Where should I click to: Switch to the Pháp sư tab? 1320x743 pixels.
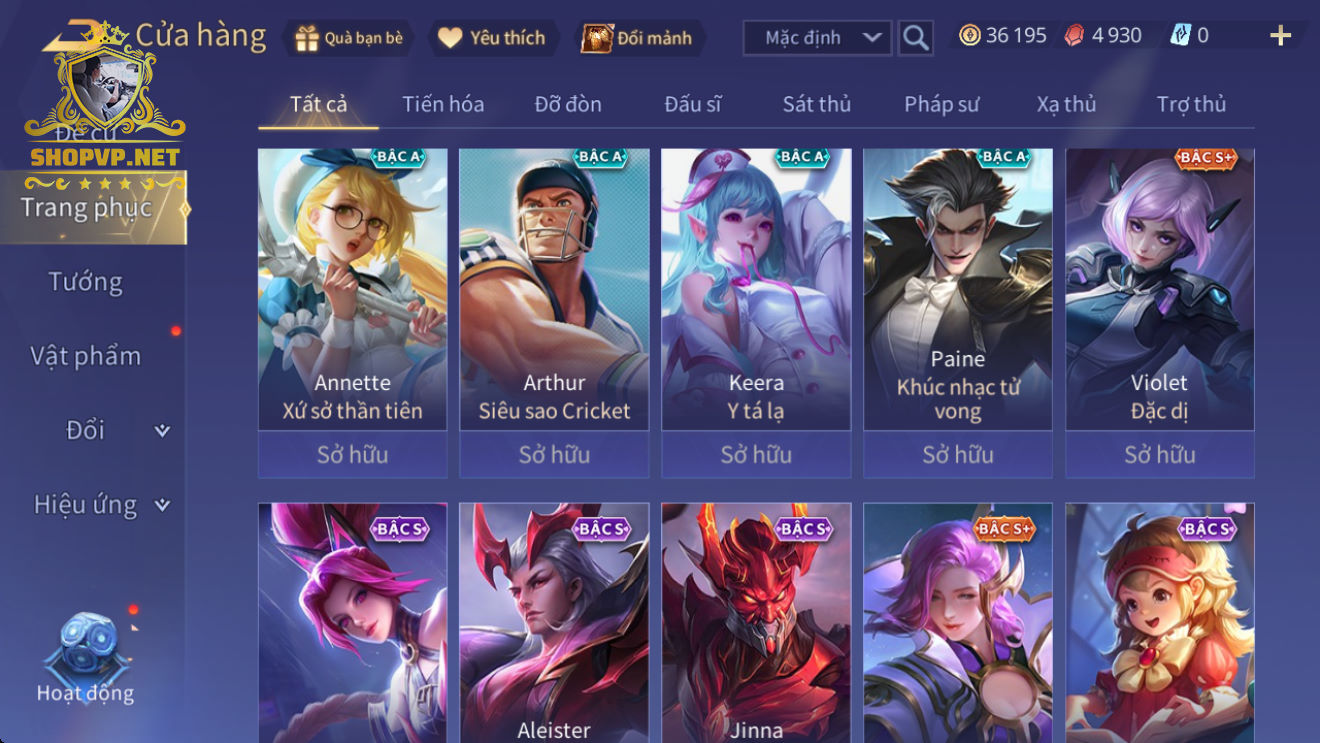pos(942,104)
